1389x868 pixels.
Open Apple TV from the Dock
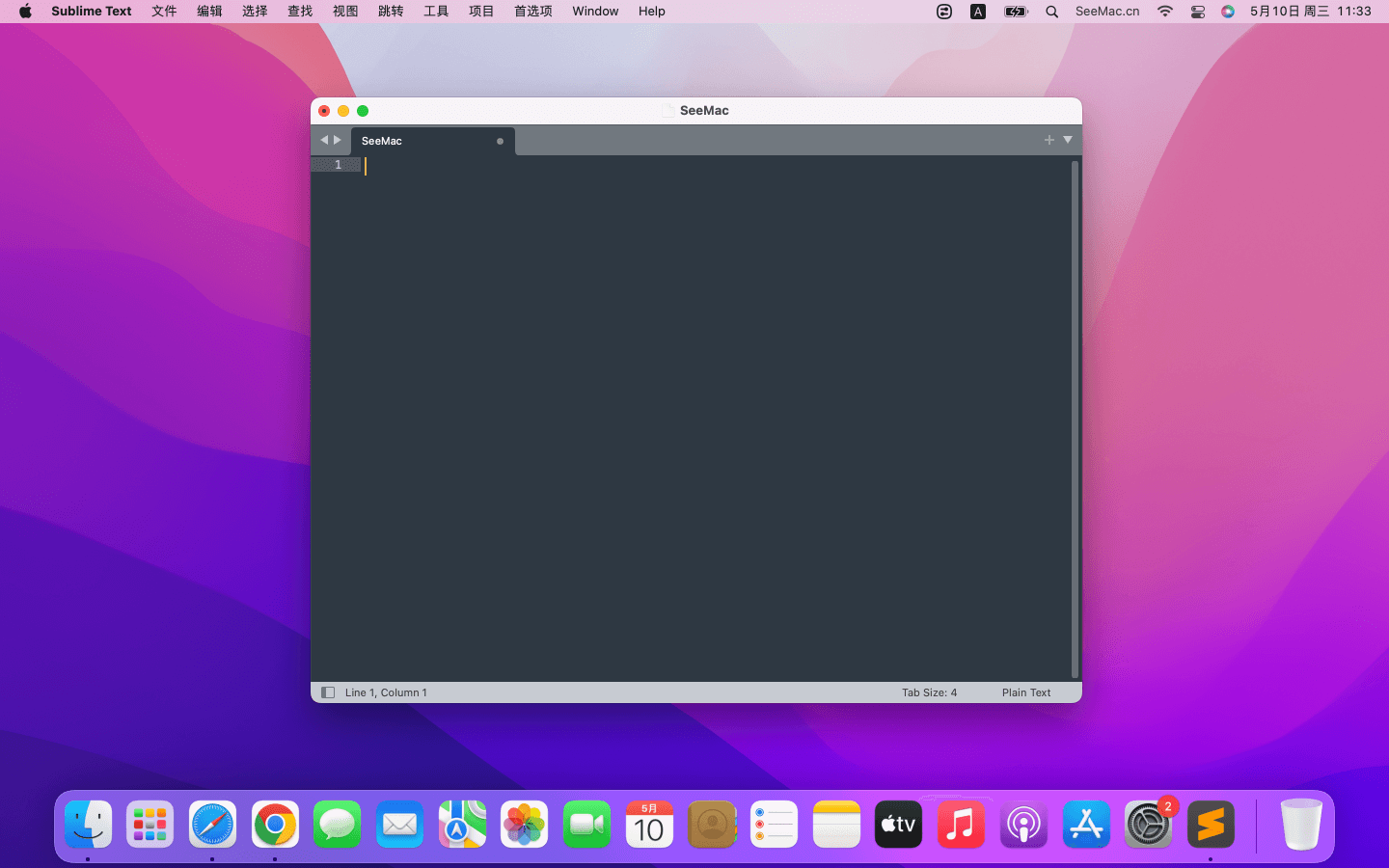coord(898,825)
